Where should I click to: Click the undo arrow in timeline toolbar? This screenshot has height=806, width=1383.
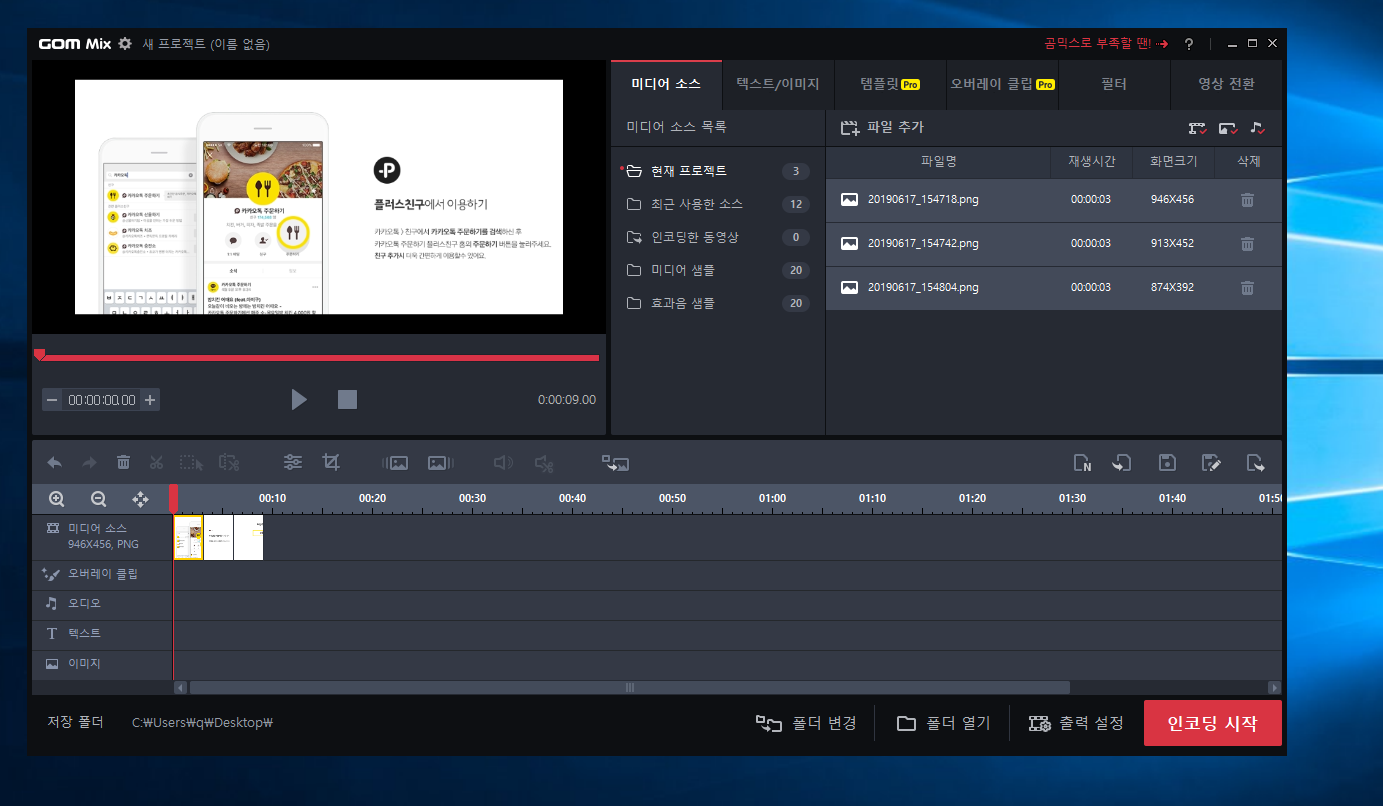point(55,463)
